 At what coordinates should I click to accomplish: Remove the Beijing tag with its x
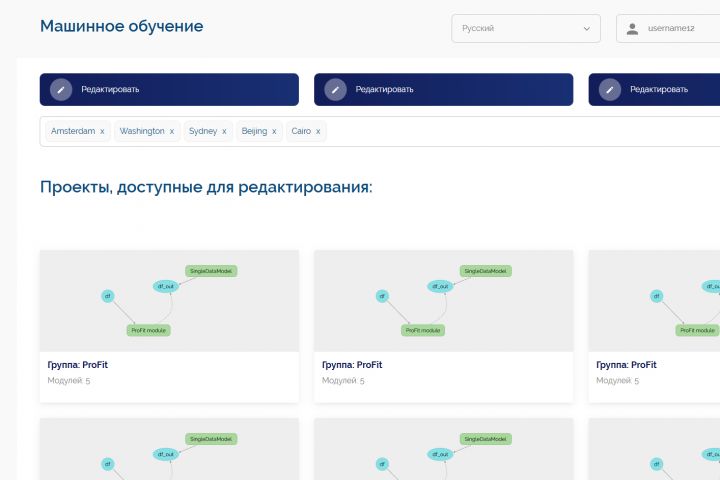tap(274, 131)
